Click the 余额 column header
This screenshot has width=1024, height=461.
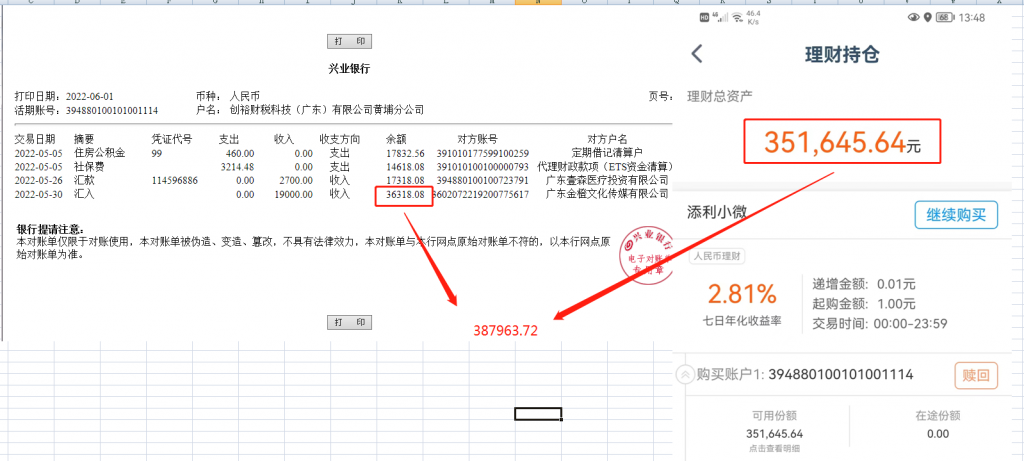pos(396,139)
